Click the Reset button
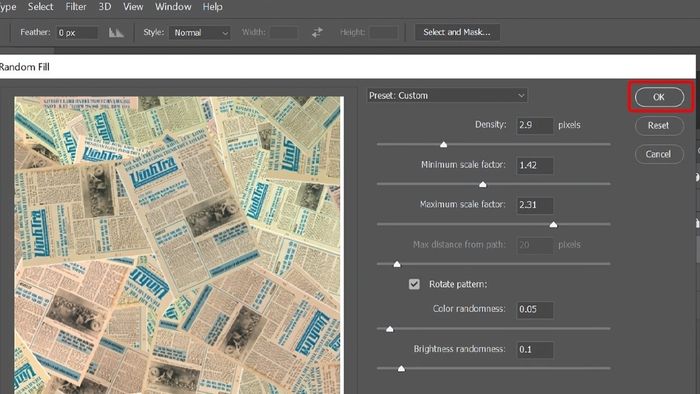Viewport: 700px width, 394px height. tap(659, 125)
